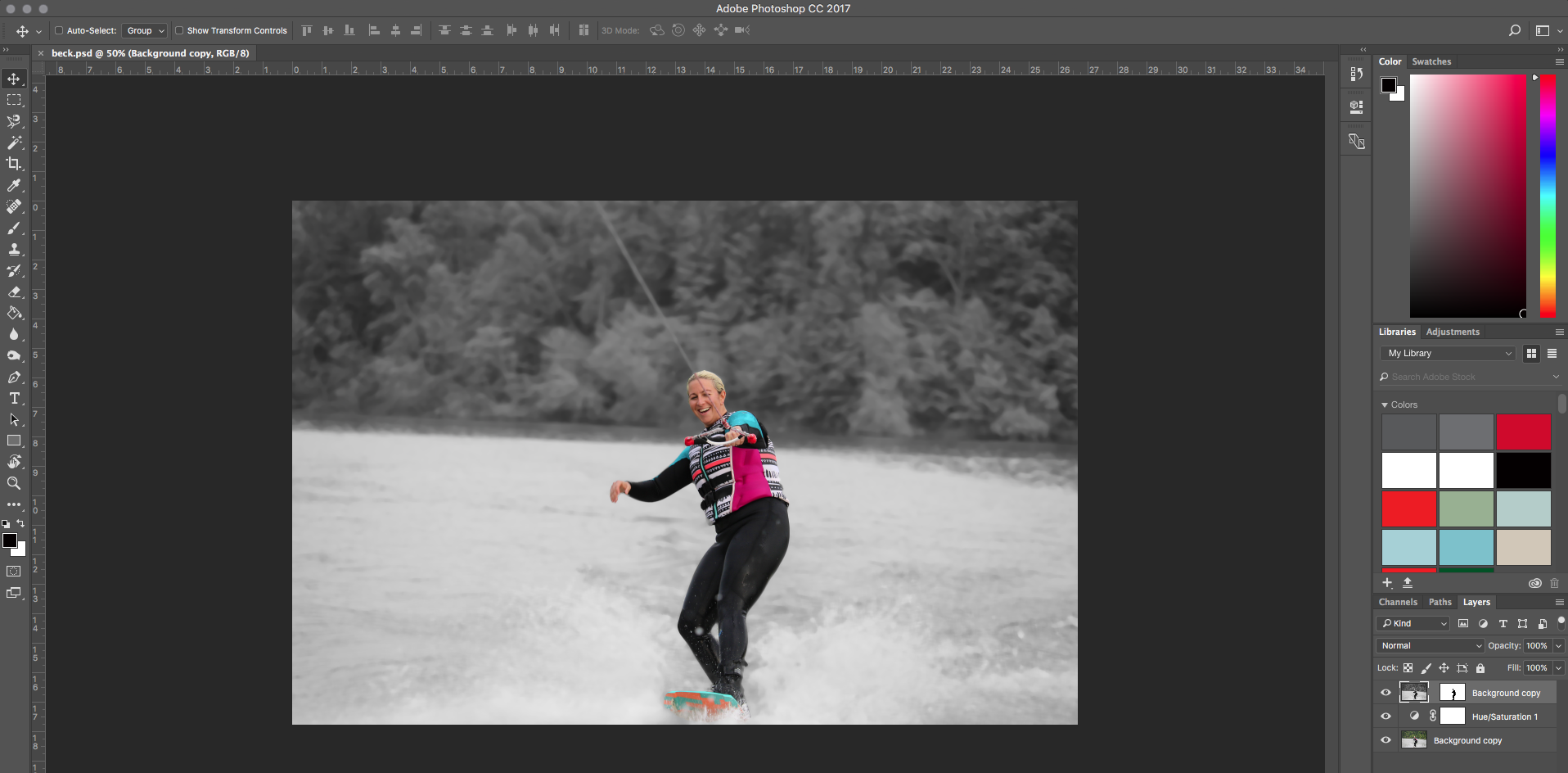Switch libraries panel to list view

1552,354
